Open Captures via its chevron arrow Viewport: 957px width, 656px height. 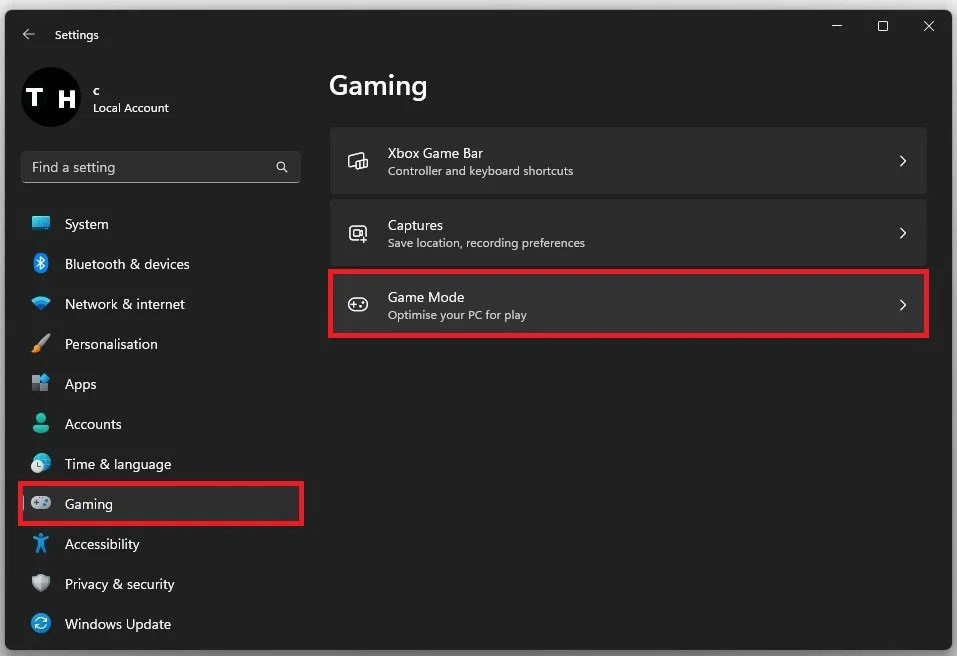903,233
